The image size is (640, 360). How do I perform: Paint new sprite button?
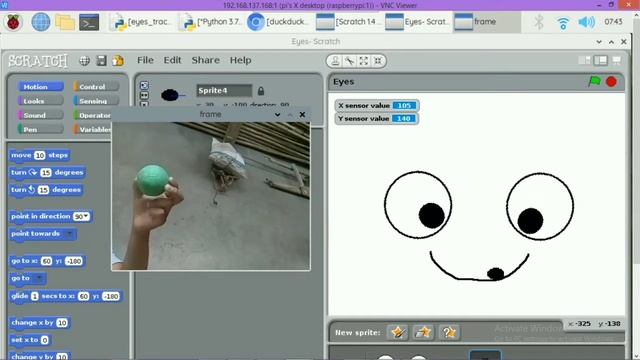[x=398, y=332]
